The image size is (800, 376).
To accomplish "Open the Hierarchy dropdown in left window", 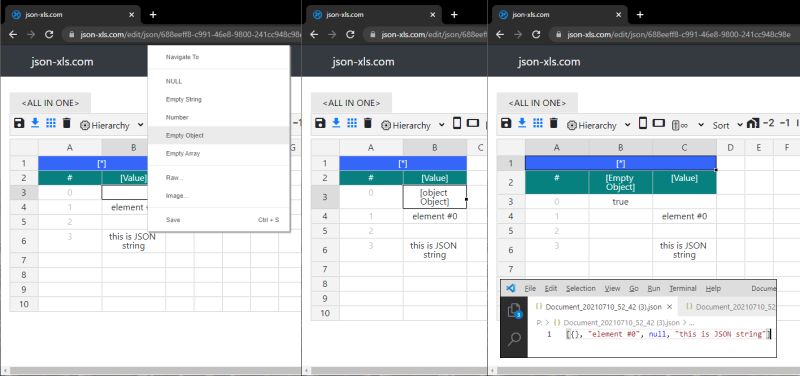I will (x=112, y=125).
